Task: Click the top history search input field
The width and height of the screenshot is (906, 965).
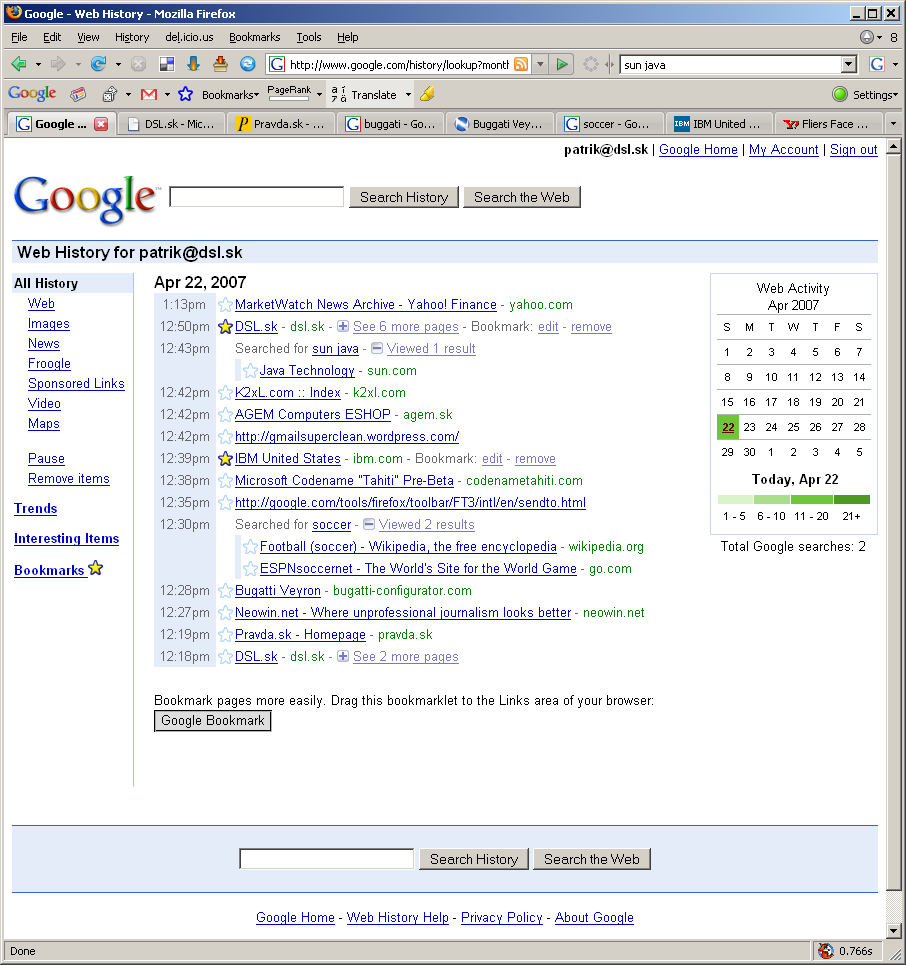Action: click(257, 197)
